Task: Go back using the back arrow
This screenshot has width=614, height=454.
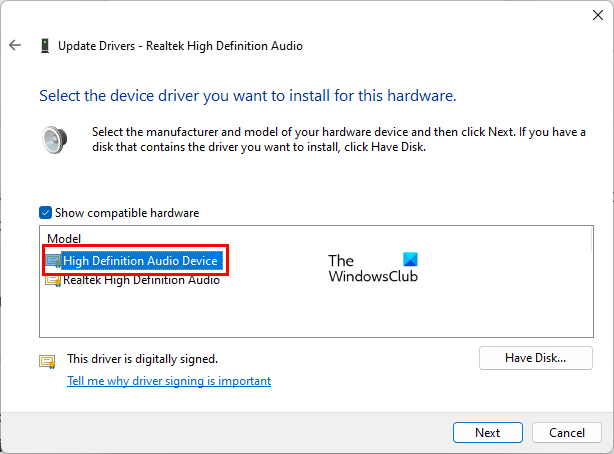Action: (15, 46)
